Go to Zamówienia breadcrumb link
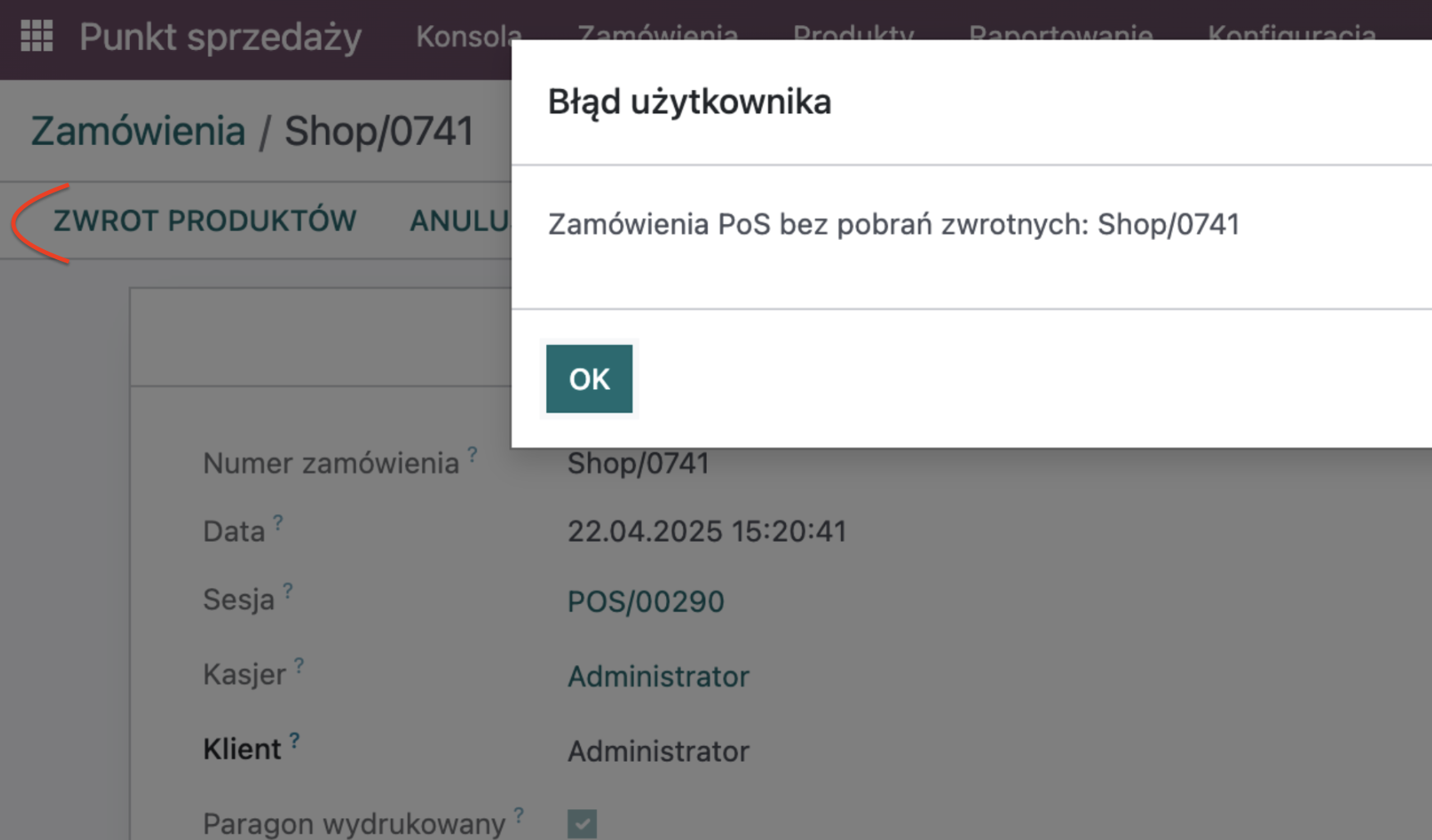Viewport: 1432px width, 840px height. pyautogui.click(x=138, y=131)
